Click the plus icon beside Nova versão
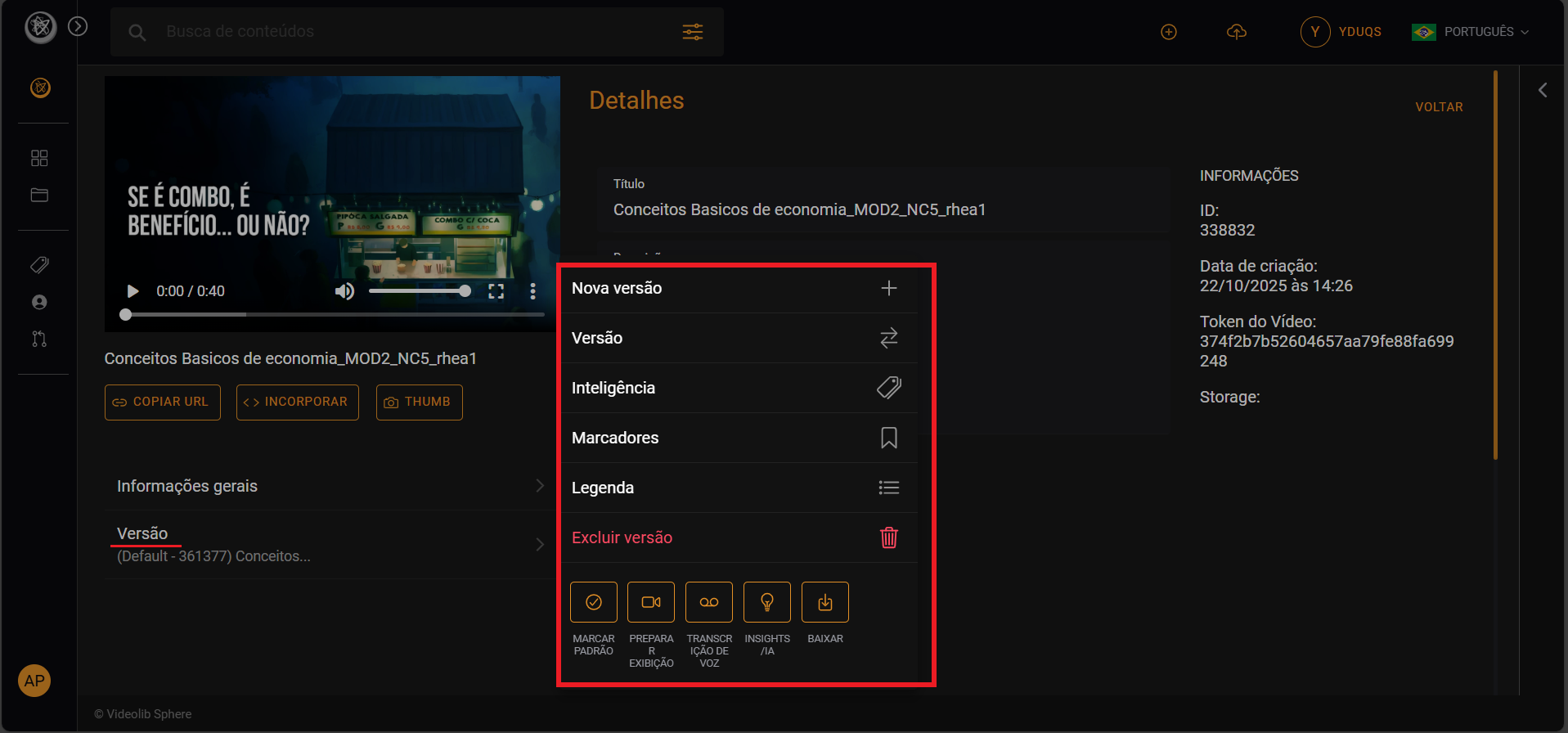The width and height of the screenshot is (1568, 733). coord(889,288)
